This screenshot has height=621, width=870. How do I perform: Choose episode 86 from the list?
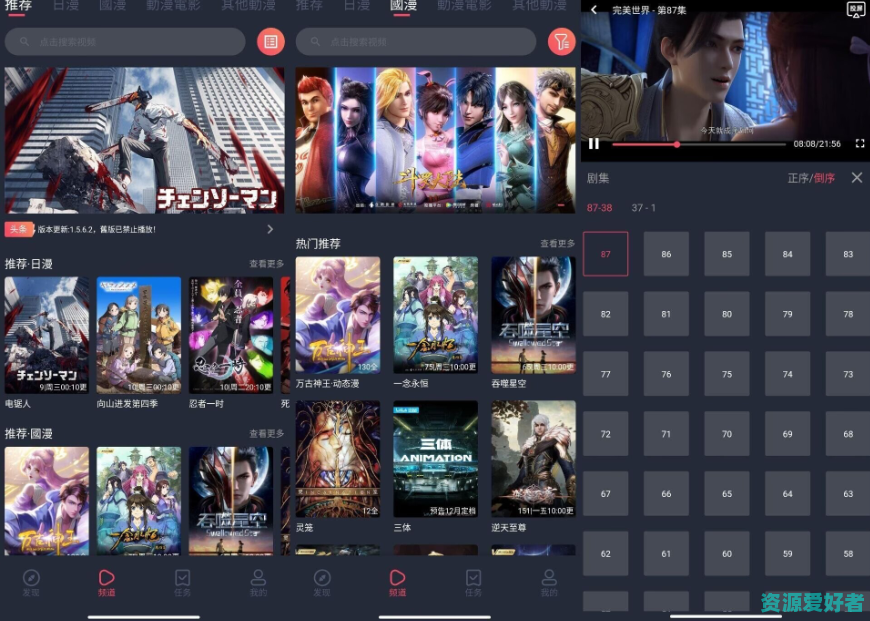pos(666,254)
